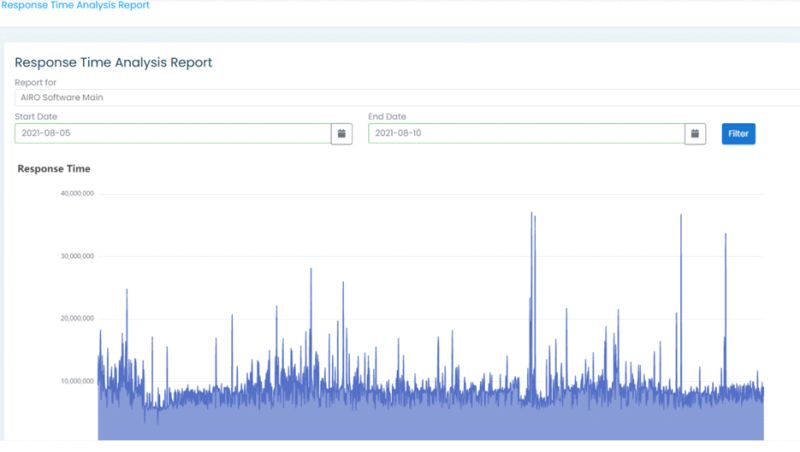Screen dimensions: 800x452
Task: Click the 'Response Time Analysis Report' page heading
Action: click(x=113, y=63)
